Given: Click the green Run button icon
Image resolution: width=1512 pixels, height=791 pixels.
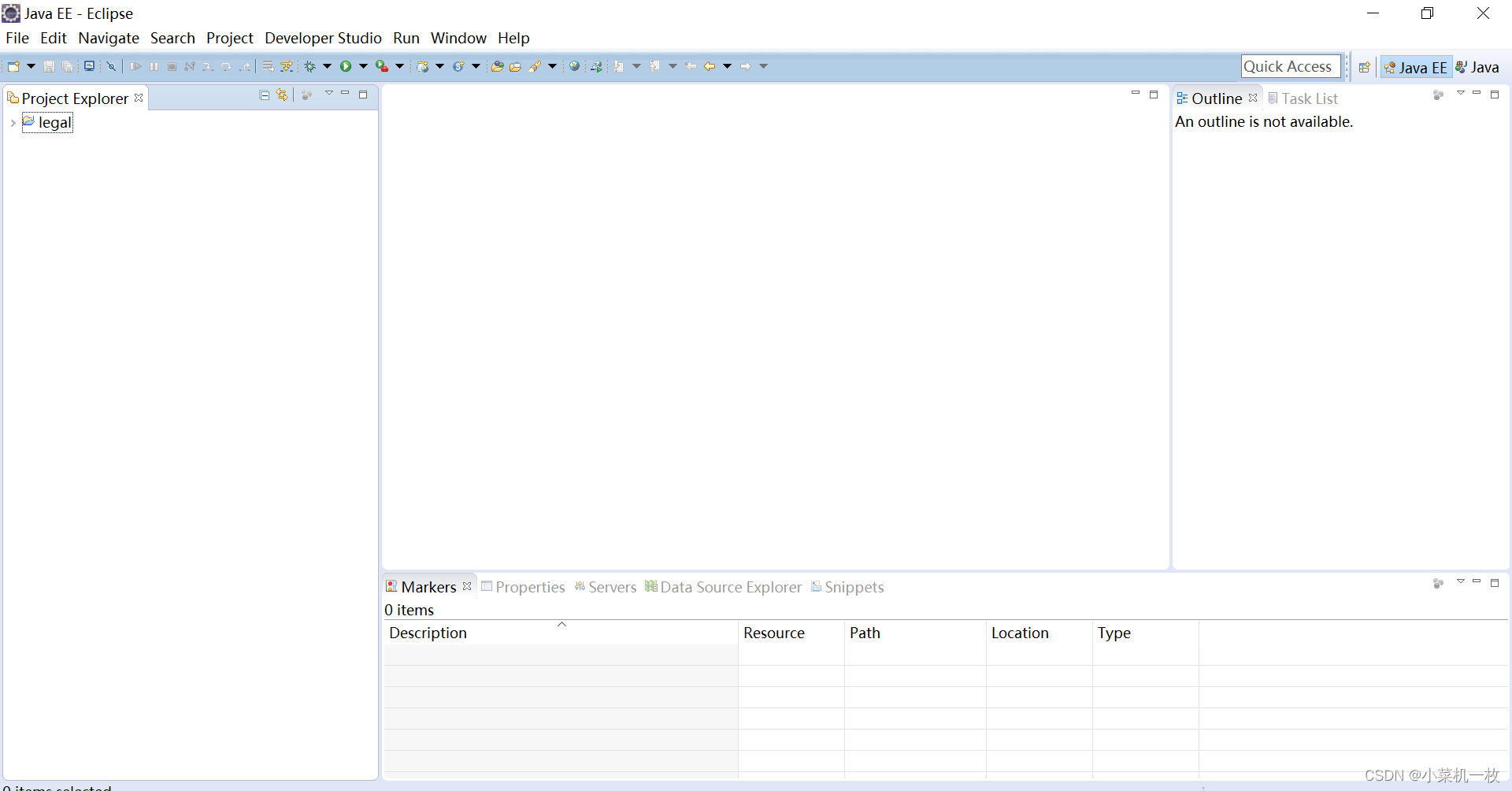Looking at the screenshot, I should coord(346,66).
